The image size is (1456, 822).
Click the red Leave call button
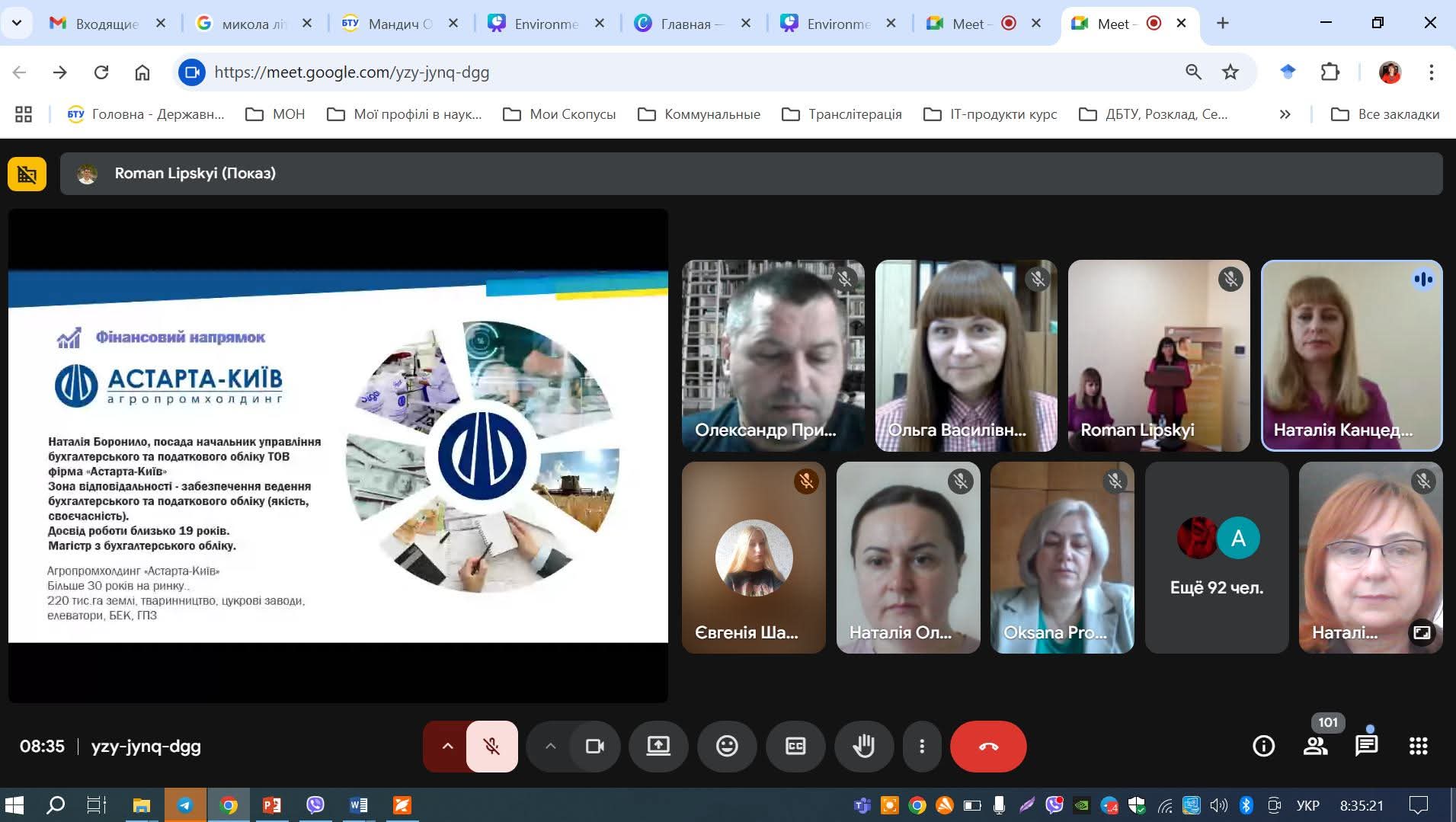point(987,747)
